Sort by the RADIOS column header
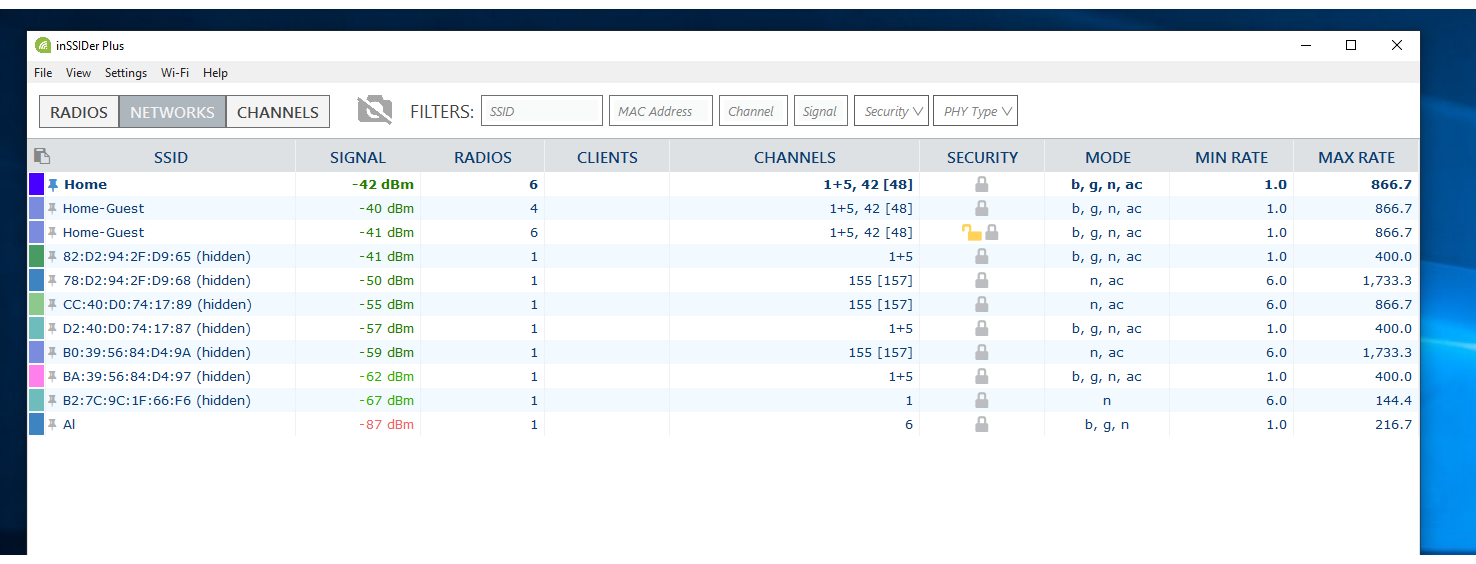 pyautogui.click(x=483, y=157)
